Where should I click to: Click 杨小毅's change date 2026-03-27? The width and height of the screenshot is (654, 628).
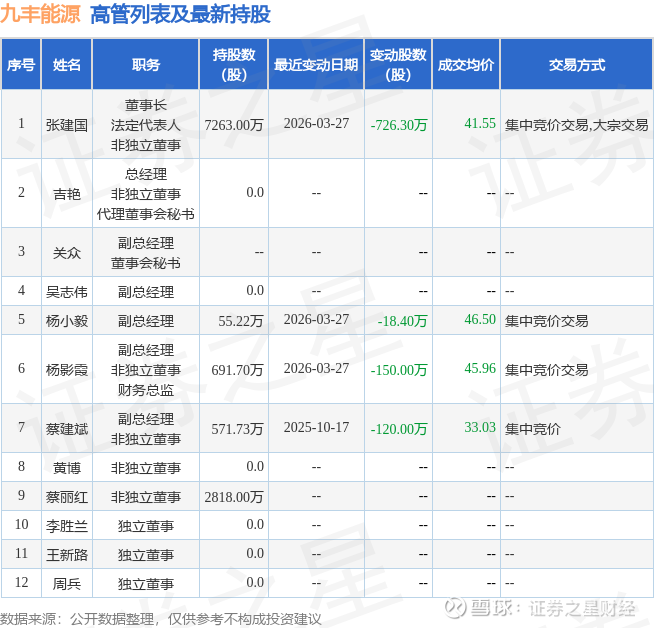coord(316,319)
